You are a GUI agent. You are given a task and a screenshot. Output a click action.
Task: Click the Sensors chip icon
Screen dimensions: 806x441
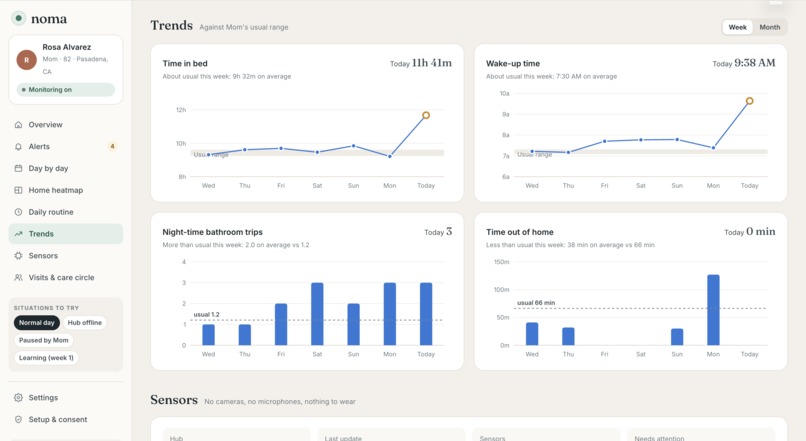click(x=19, y=255)
